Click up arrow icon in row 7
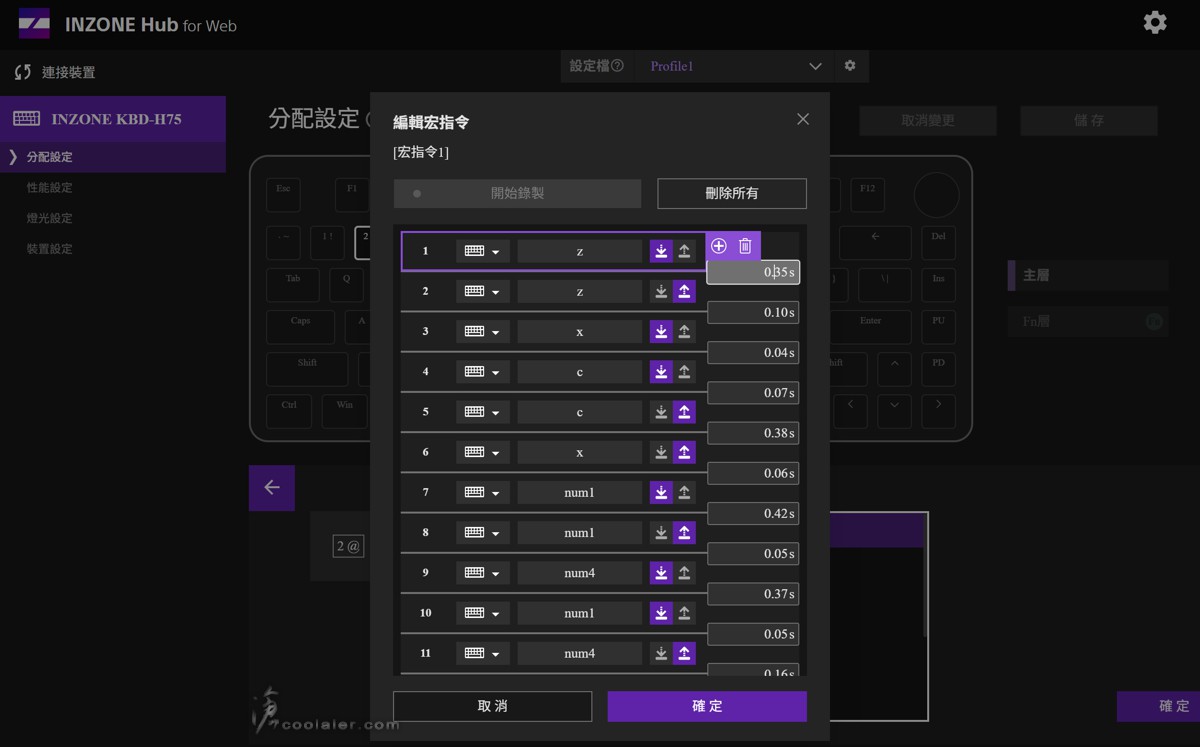 pos(684,492)
